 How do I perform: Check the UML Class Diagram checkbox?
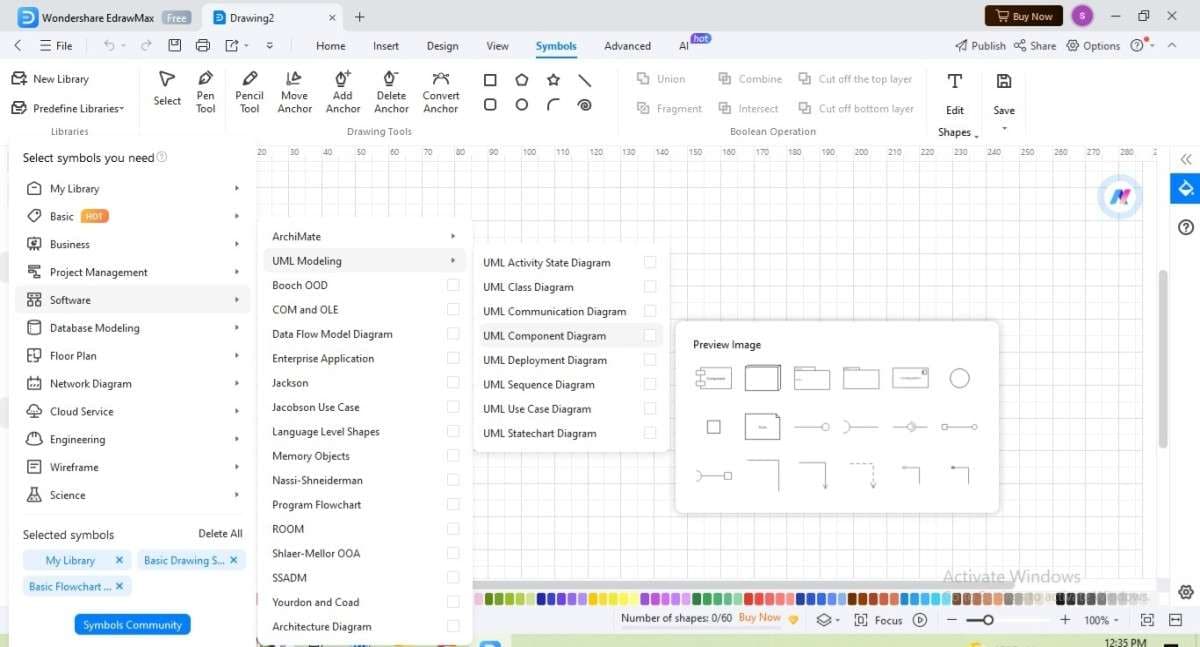[650, 287]
